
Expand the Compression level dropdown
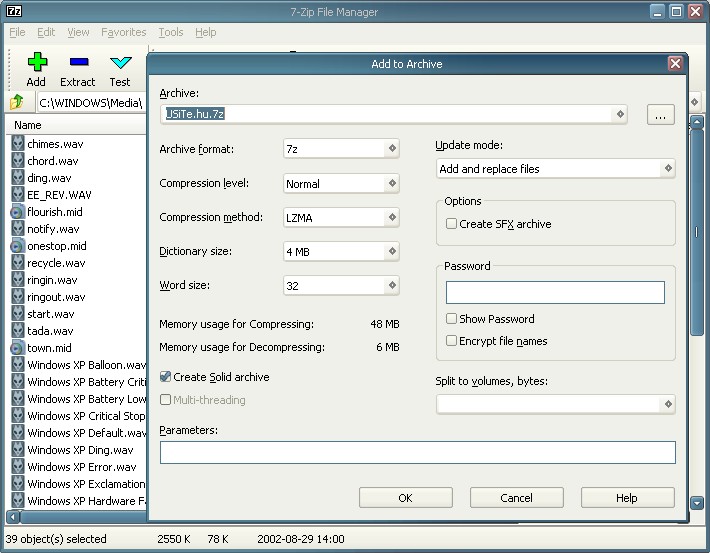pos(341,184)
